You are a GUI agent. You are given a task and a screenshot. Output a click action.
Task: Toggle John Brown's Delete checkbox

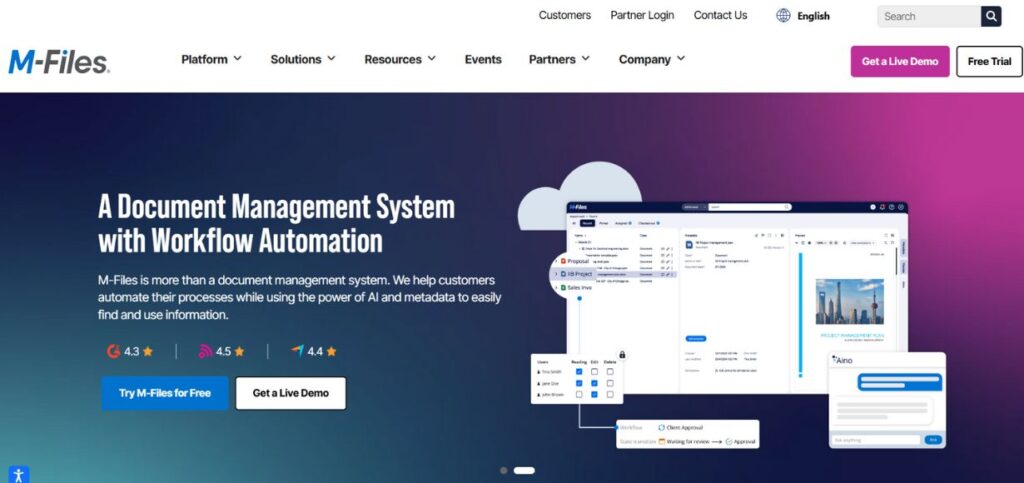click(x=610, y=394)
